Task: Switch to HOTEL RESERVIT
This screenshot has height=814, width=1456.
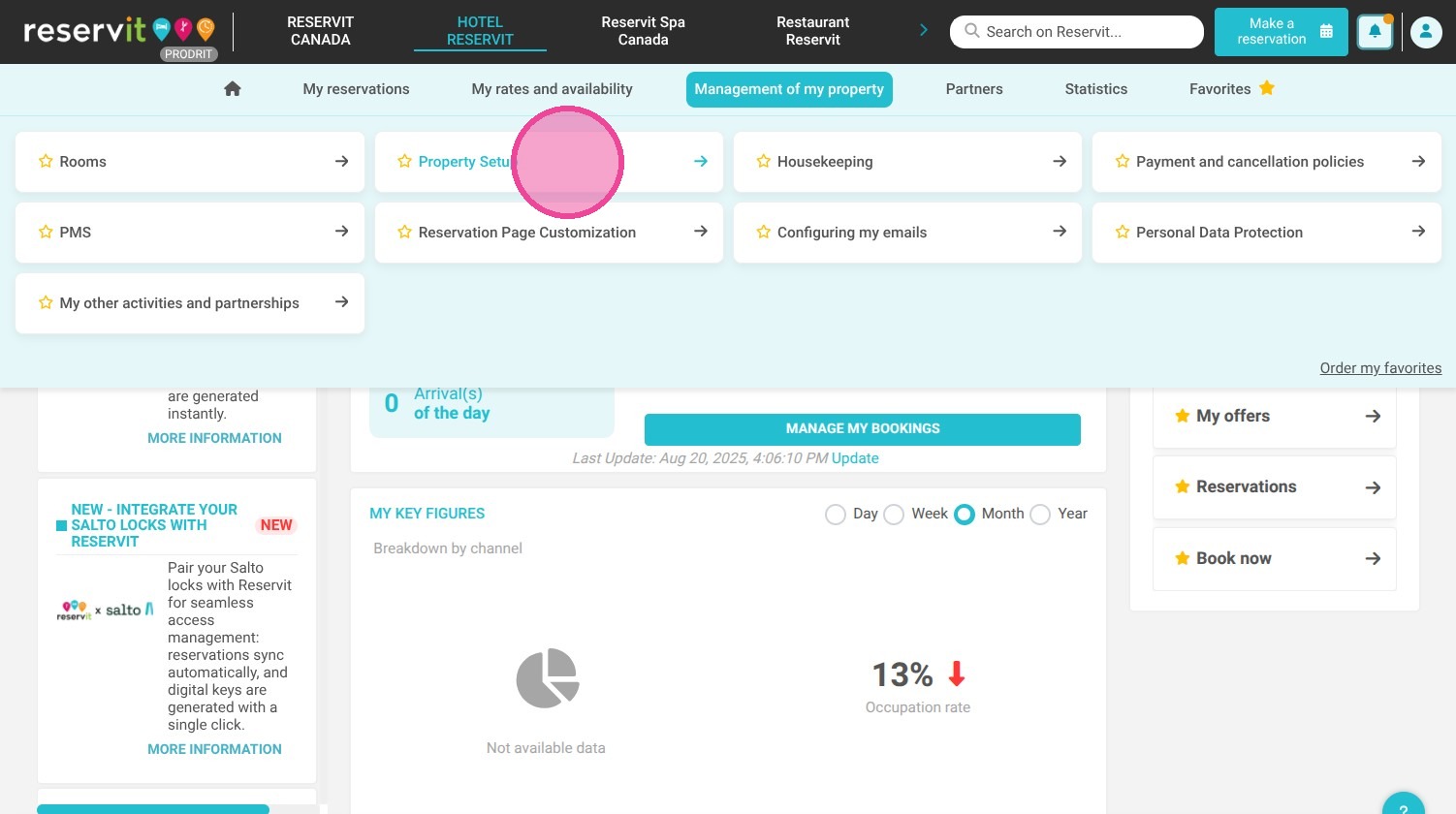Action: pos(480,31)
